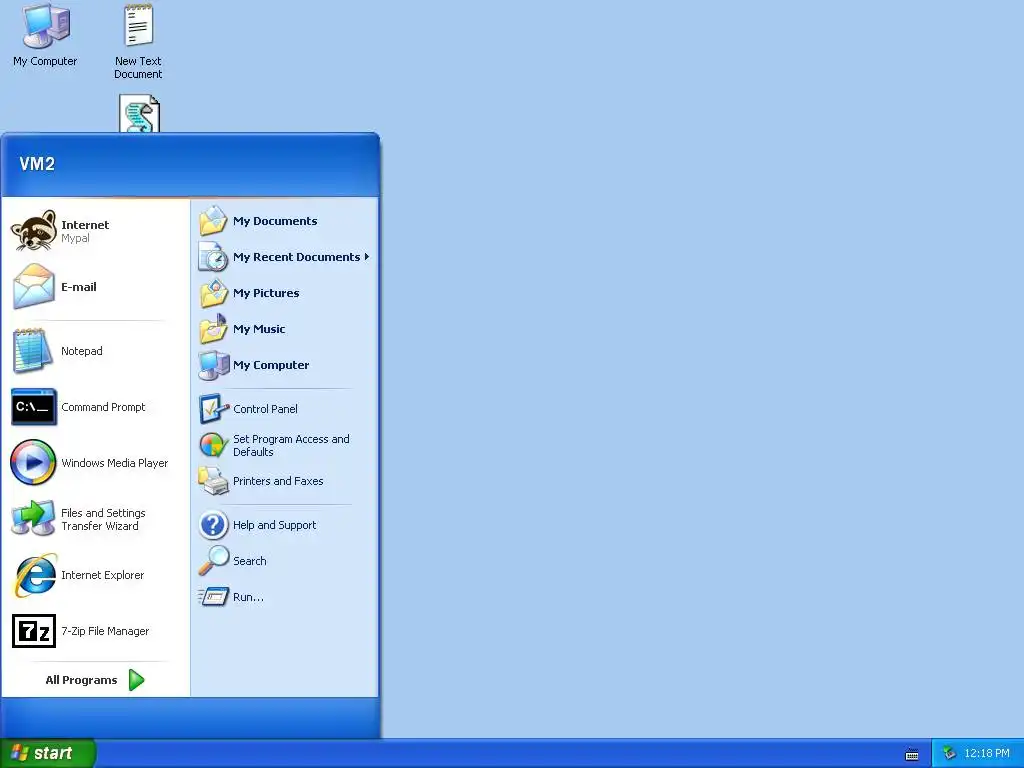
Task: Click "Files and Settings Transfer Wizard" text
Action: (103, 520)
